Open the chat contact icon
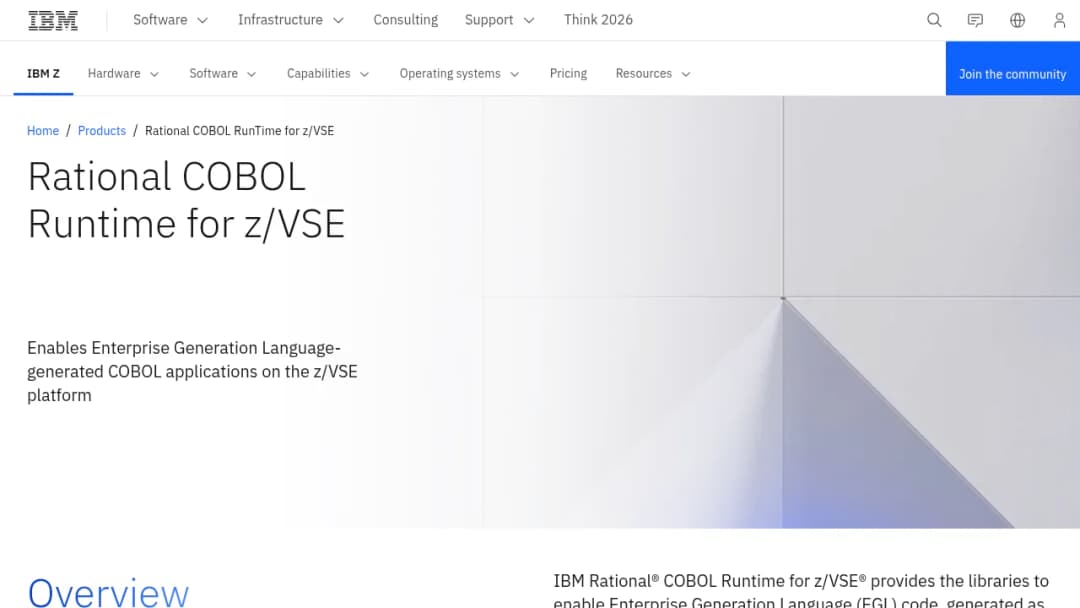 [975, 20]
